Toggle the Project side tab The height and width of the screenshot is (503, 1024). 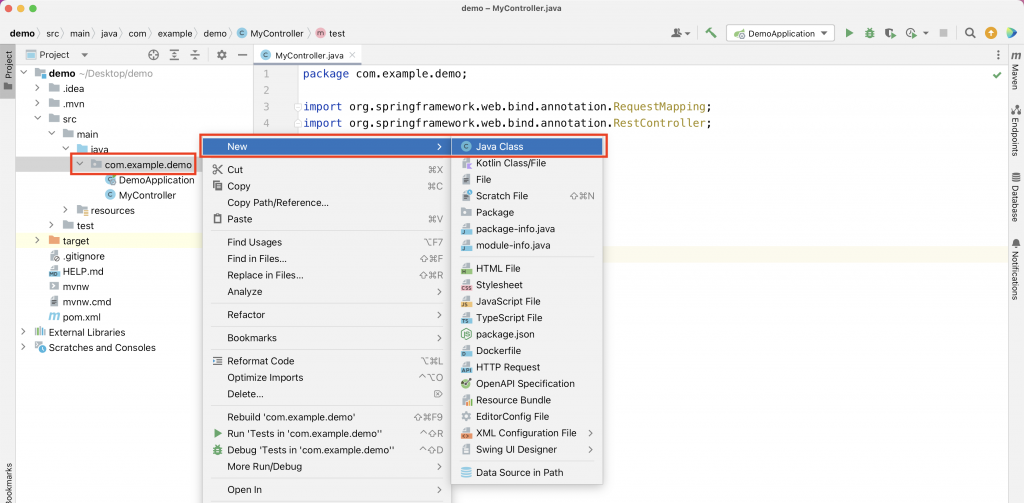8,72
